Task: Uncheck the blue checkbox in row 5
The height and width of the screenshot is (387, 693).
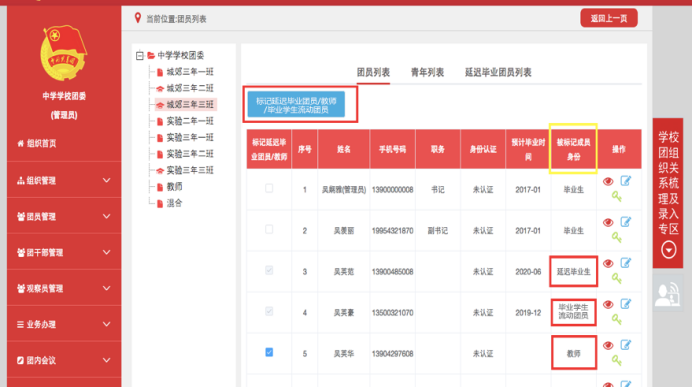Action: pos(269,352)
